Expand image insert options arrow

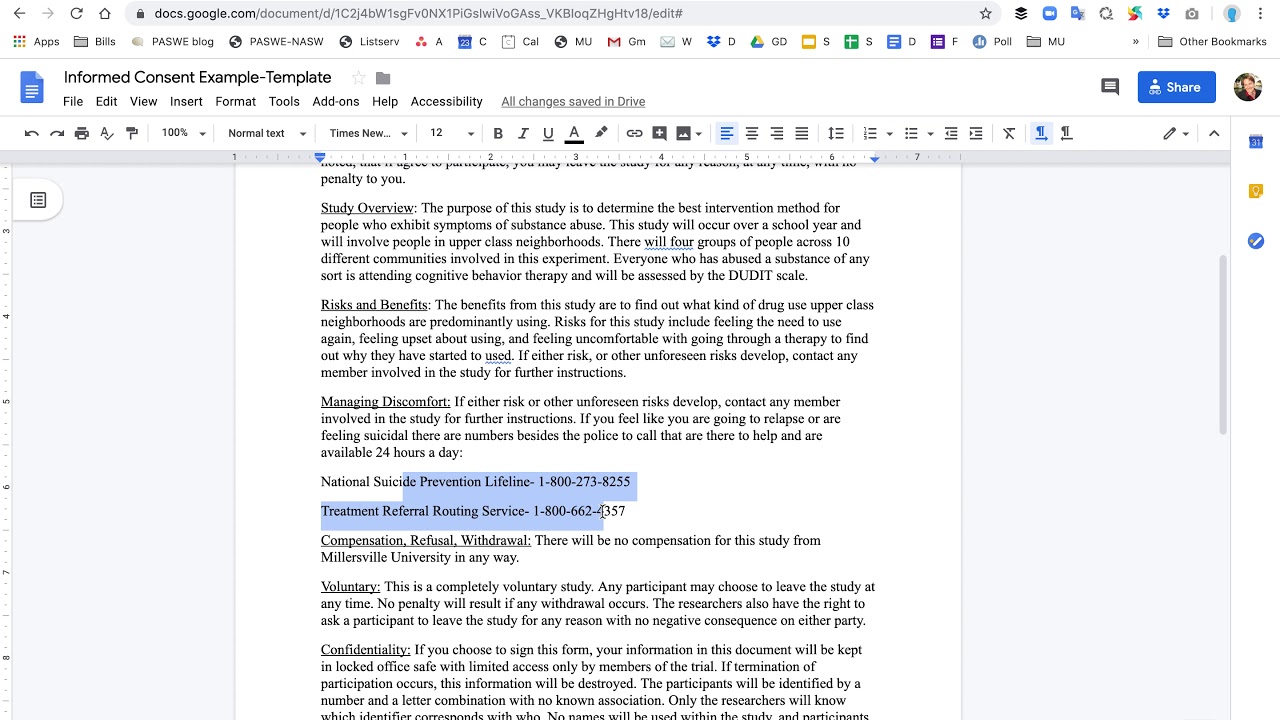pos(698,133)
